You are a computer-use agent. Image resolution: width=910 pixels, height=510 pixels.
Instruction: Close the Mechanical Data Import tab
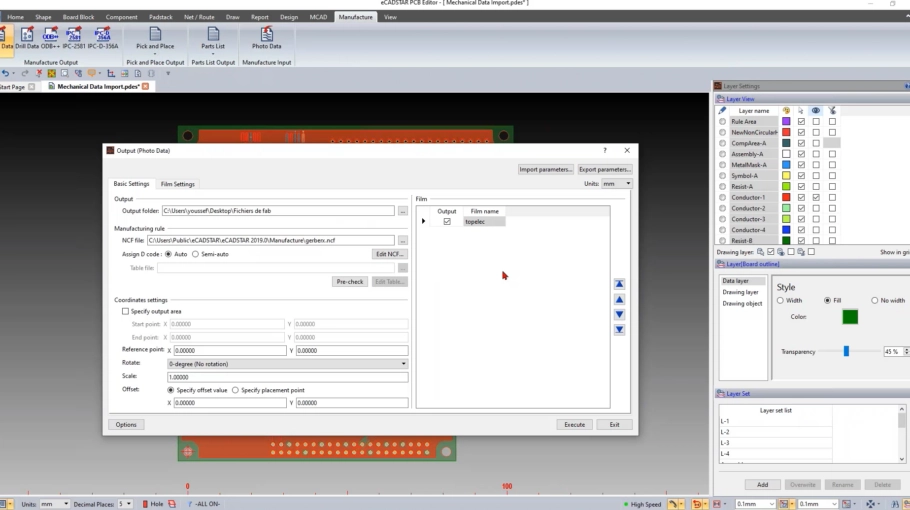coord(146,86)
